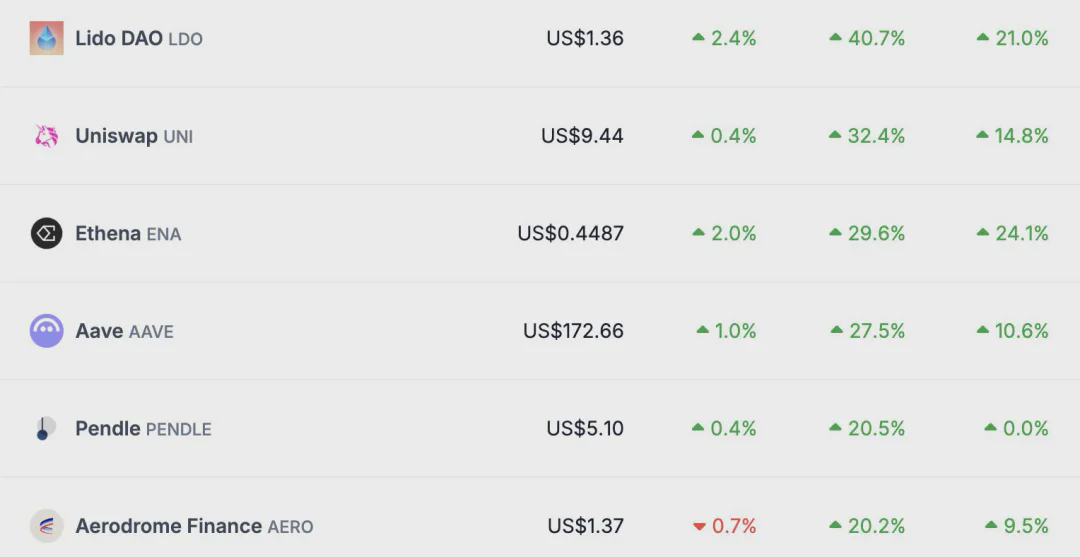Image resolution: width=1080 pixels, height=557 pixels.
Task: Click the pink Uniswap unicorn icon
Action: tap(46, 136)
